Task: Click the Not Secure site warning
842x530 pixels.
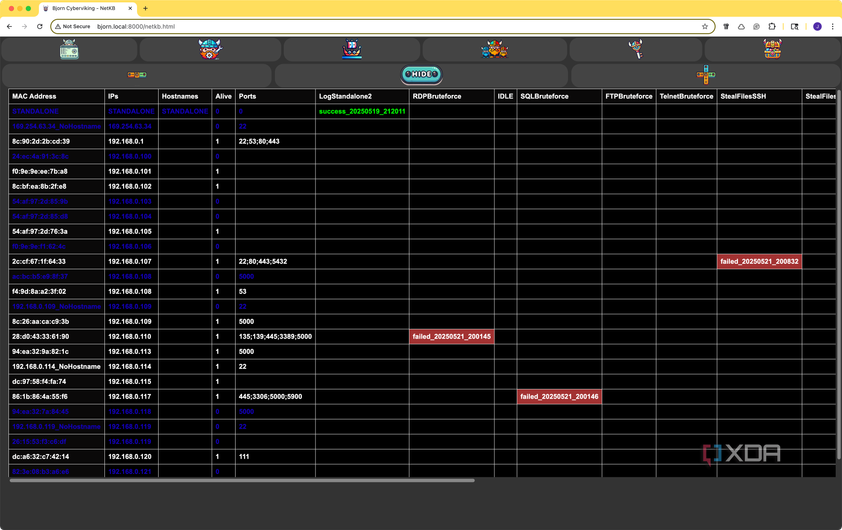Action: pyautogui.click(x=72, y=26)
